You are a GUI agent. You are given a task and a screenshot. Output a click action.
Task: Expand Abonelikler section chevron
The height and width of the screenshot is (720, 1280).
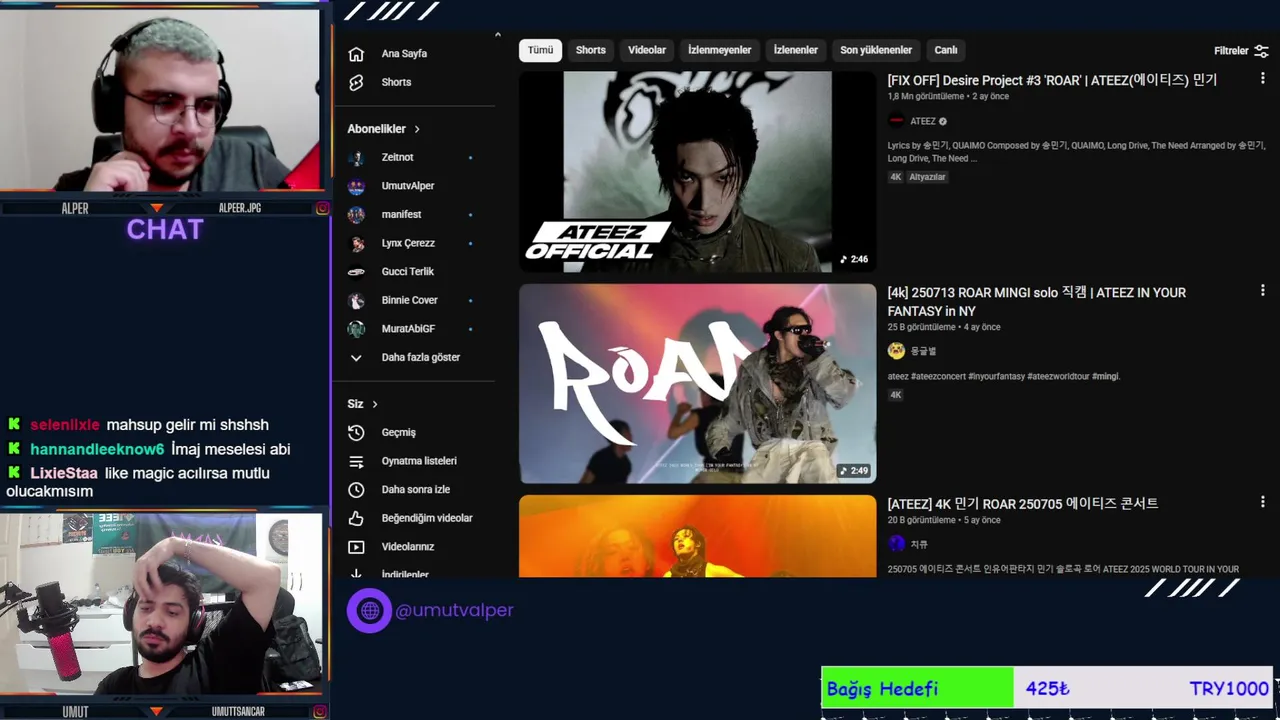tap(417, 129)
